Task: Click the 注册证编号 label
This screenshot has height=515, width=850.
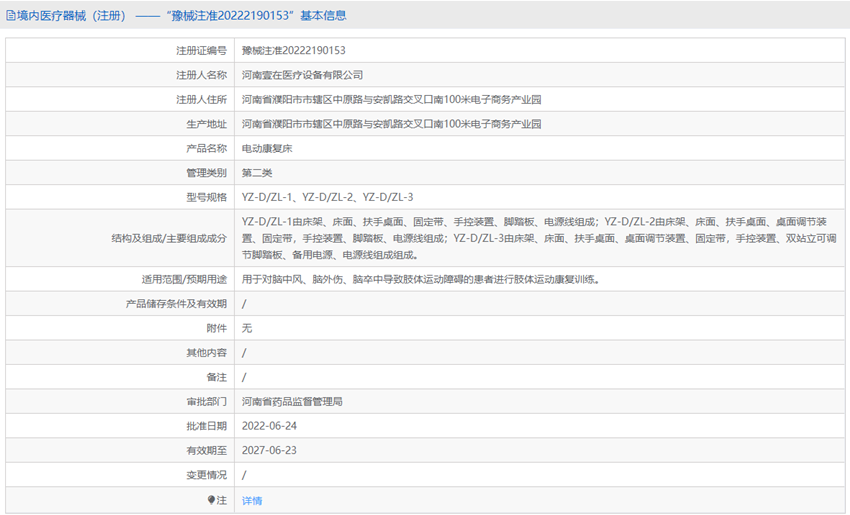Action: (201, 50)
